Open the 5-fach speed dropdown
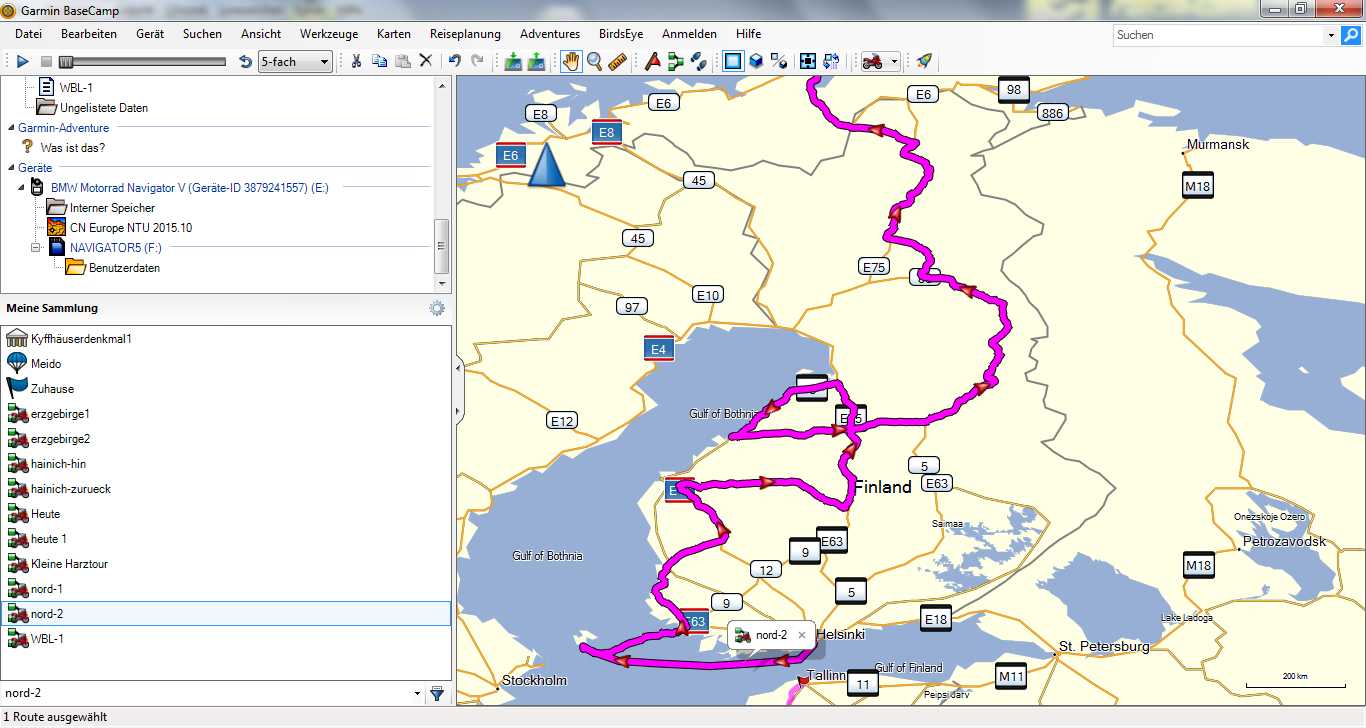Screen dimensions: 1366x728 point(295,62)
